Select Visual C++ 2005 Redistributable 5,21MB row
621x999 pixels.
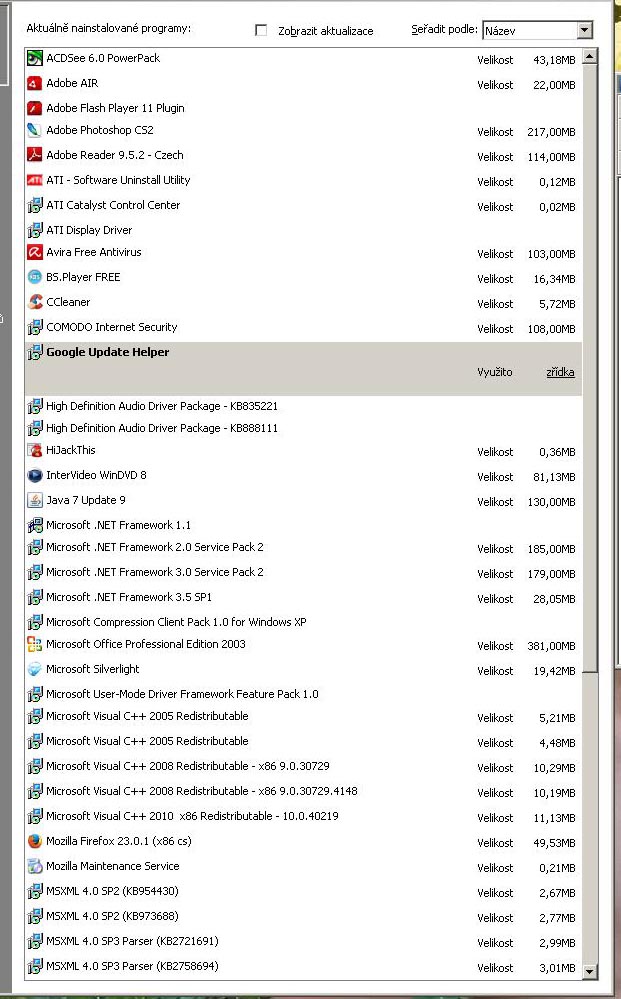pos(303,716)
